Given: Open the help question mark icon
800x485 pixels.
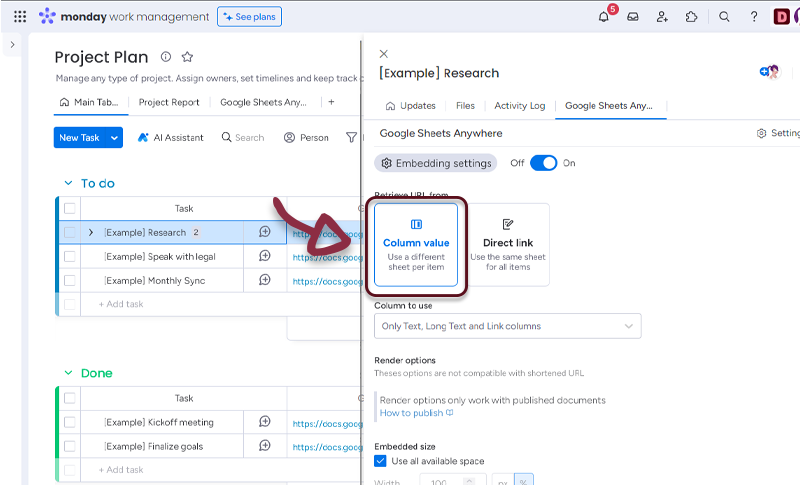Looking at the screenshot, I should click(x=754, y=17).
